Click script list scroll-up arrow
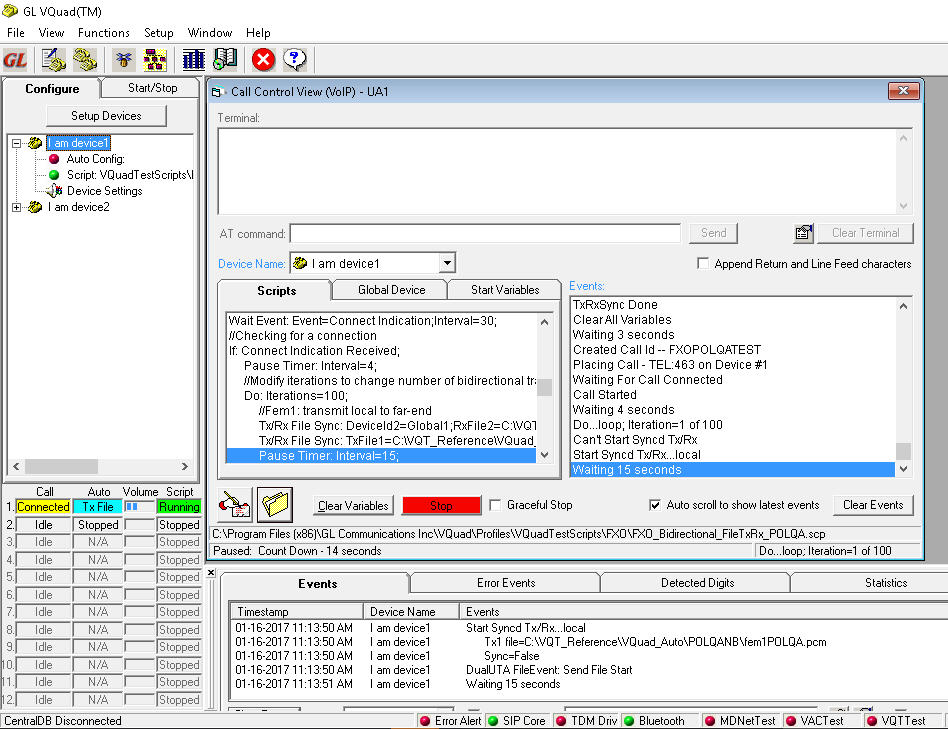Screen dimensions: 948x729 (545, 322)
